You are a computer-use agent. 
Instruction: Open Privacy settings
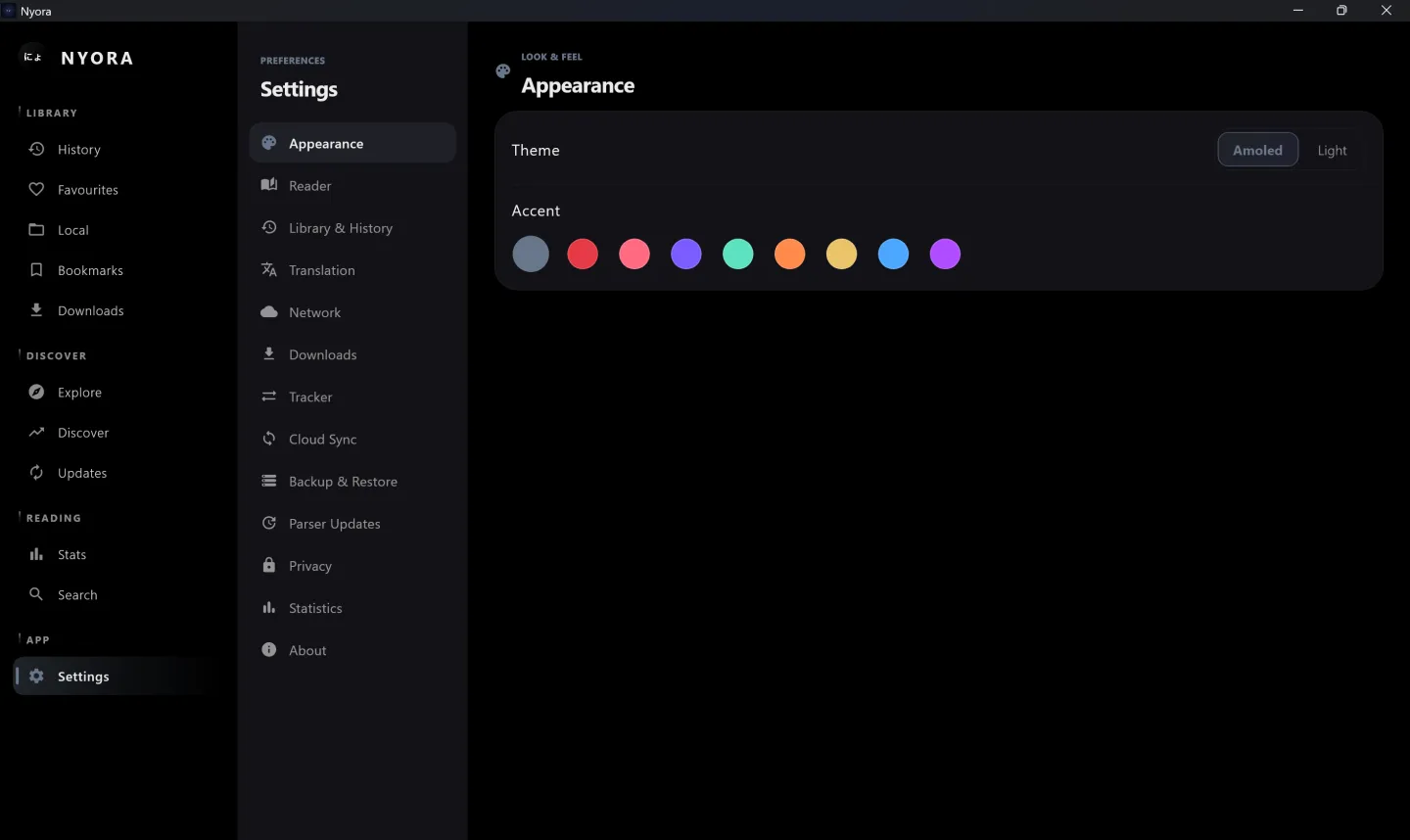click(x=352, y=565)
